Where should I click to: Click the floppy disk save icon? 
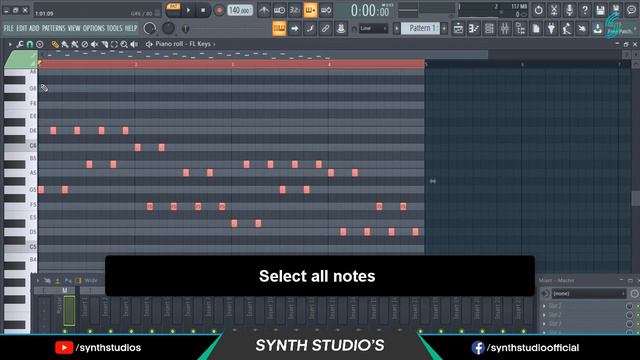coord(600,10)
